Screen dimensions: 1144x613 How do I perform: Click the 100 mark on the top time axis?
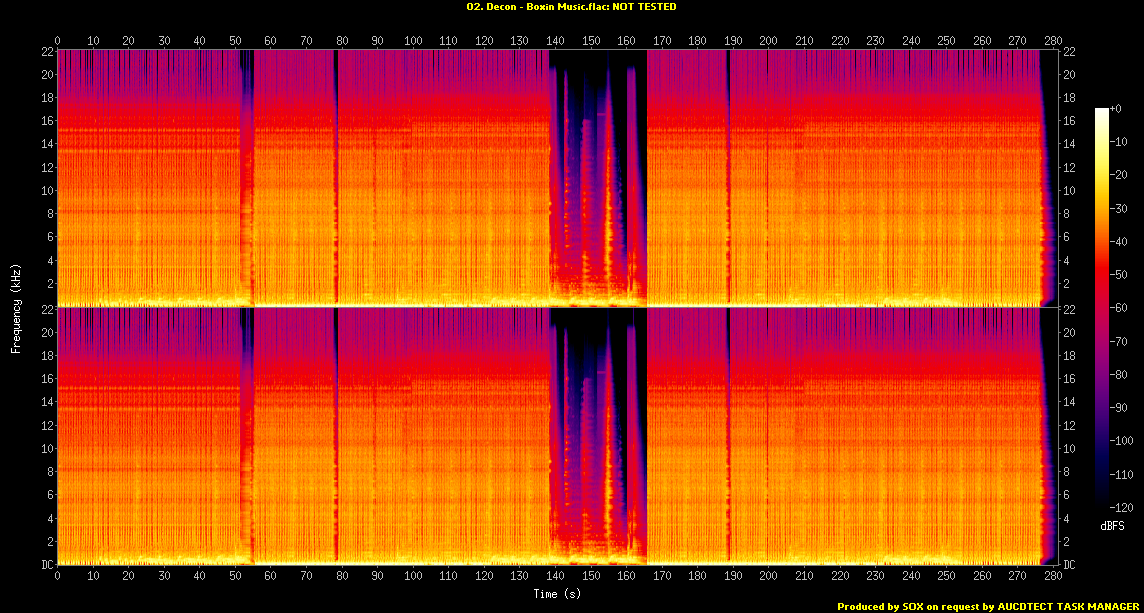413,41
